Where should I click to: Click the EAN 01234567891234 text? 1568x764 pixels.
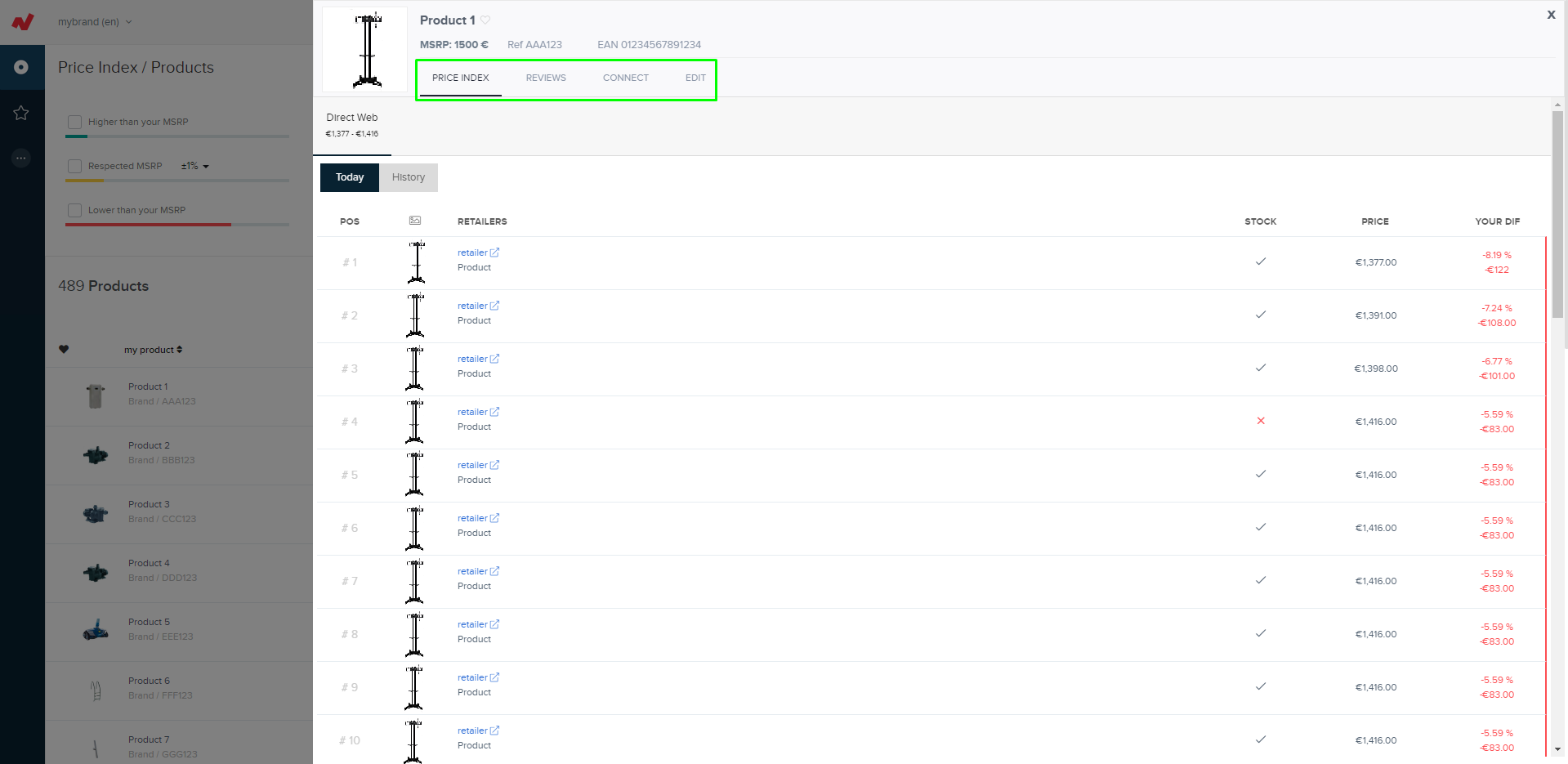pyautogui.click(x=649, y=45)
